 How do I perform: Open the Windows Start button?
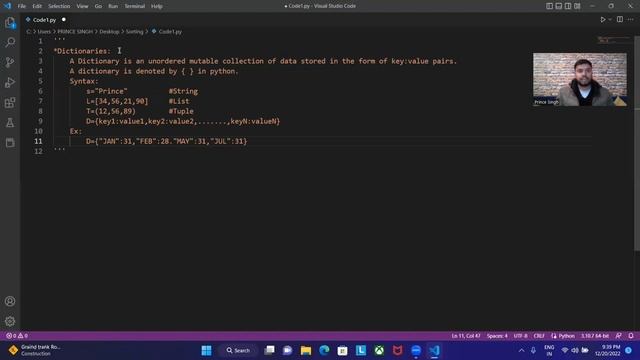207,350
